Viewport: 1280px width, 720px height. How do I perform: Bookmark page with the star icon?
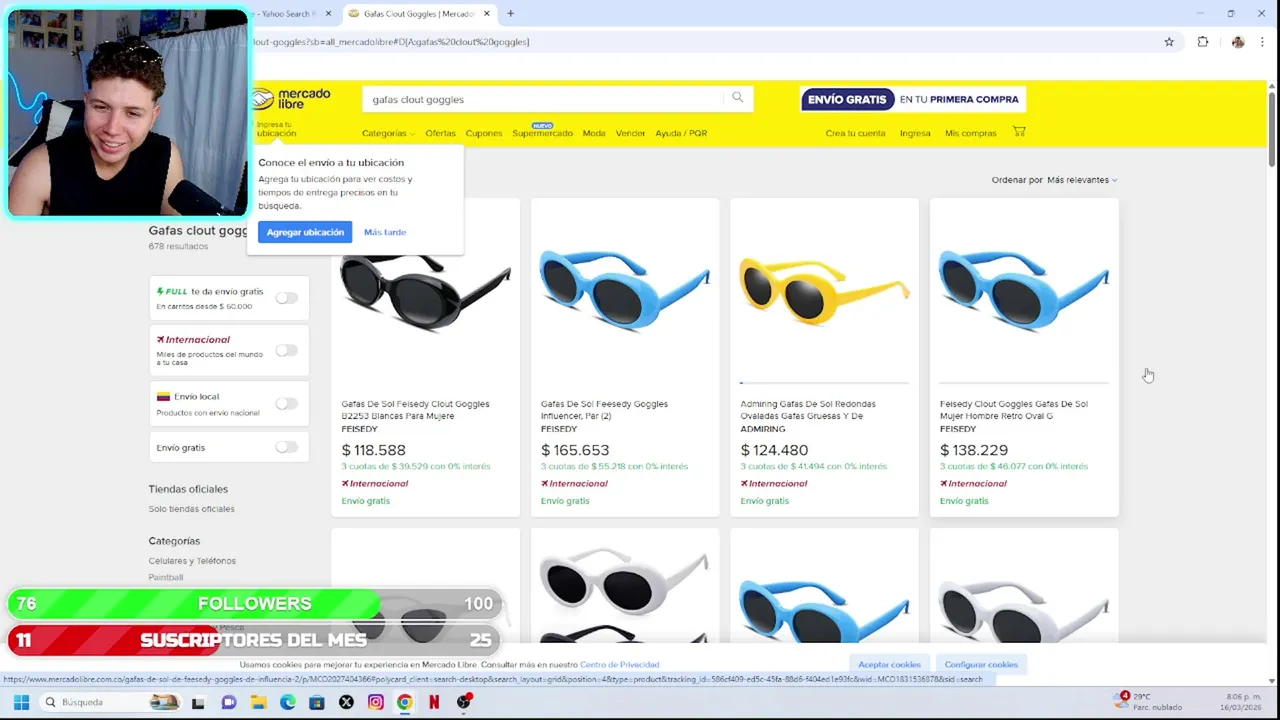pos(1169,42)
